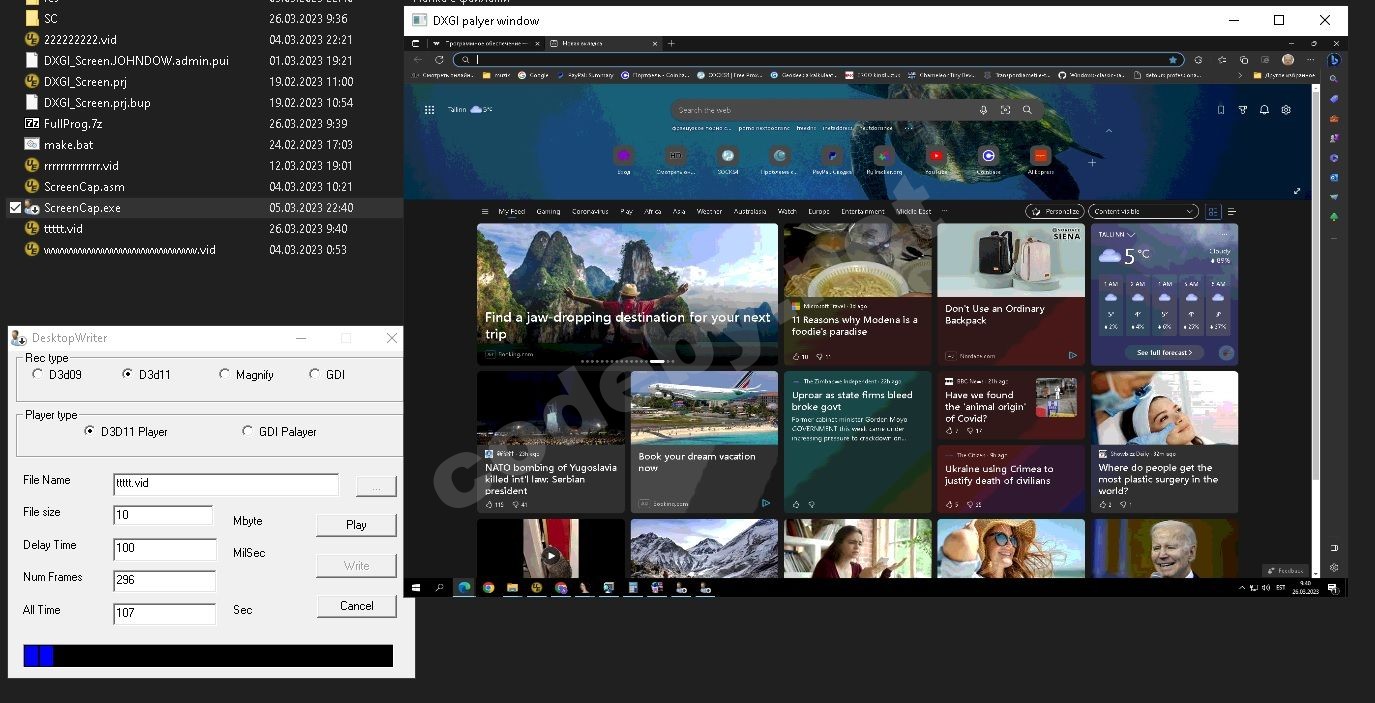
Task: Select the GDI Palayer radio button
Action: point(248,432)
